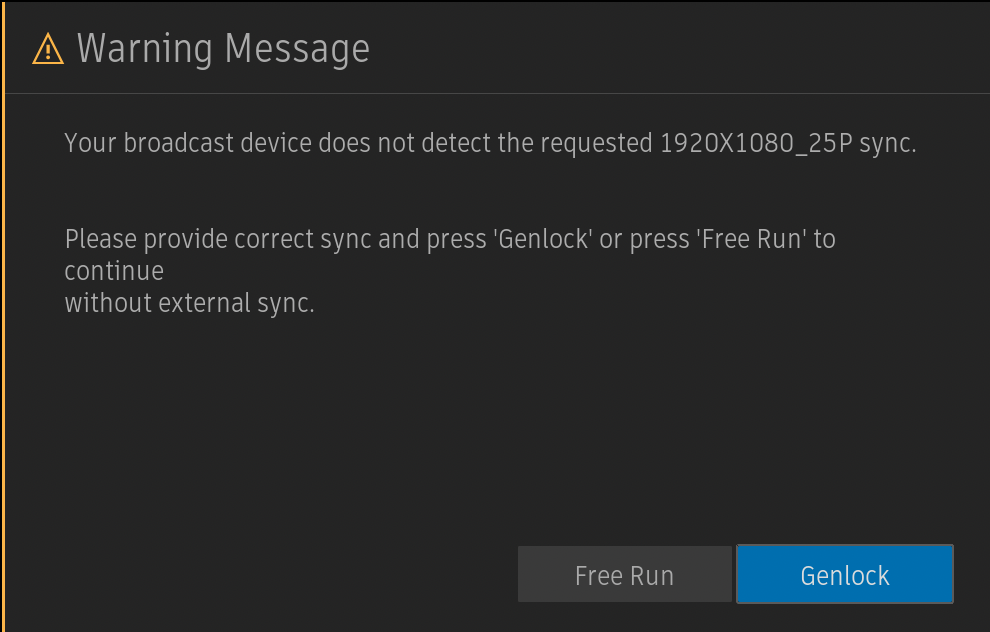Click the empty dark area of the dialog body

pos(495,430)
